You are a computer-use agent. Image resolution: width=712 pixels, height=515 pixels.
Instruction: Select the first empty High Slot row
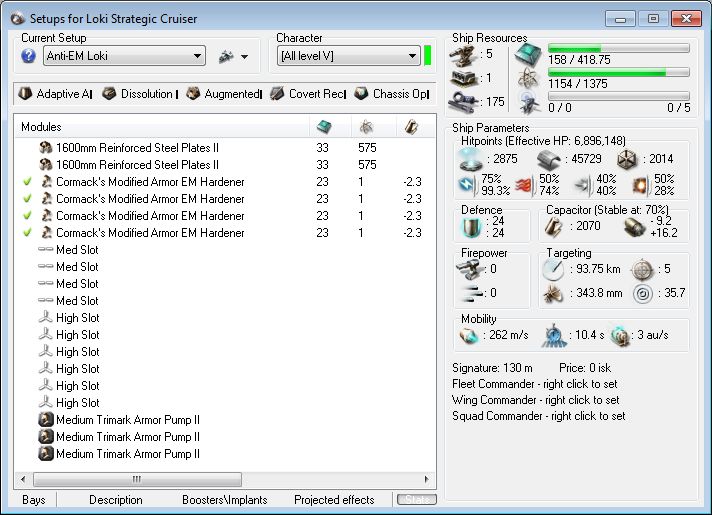[225, 317]
